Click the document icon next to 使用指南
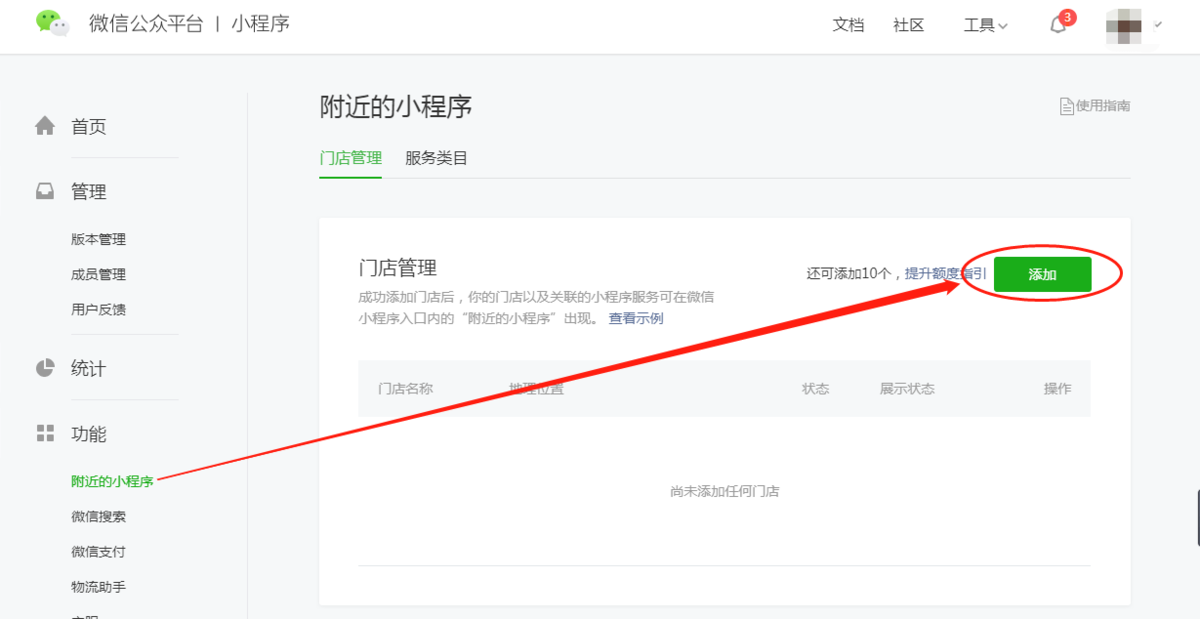This screenshot has width=1200, height=619. pyautogui.click(x=1066, y=106)
